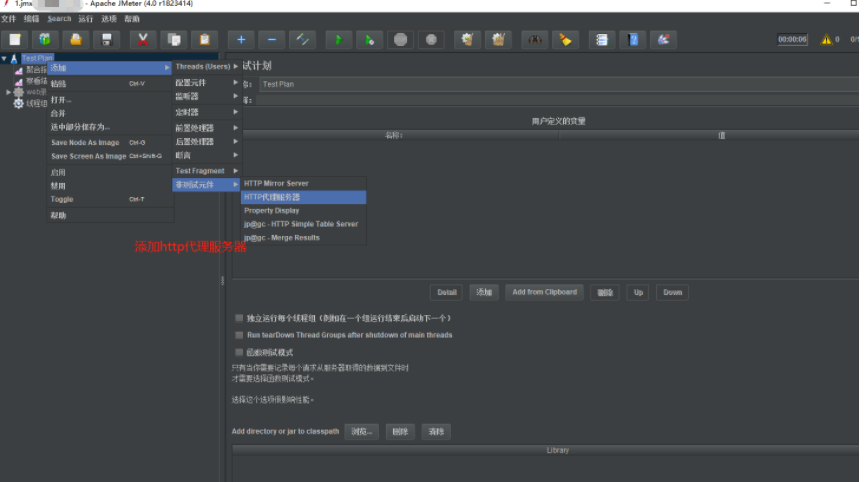Expand 断言 submenu
864x482 pixels.
coord(207,155)
